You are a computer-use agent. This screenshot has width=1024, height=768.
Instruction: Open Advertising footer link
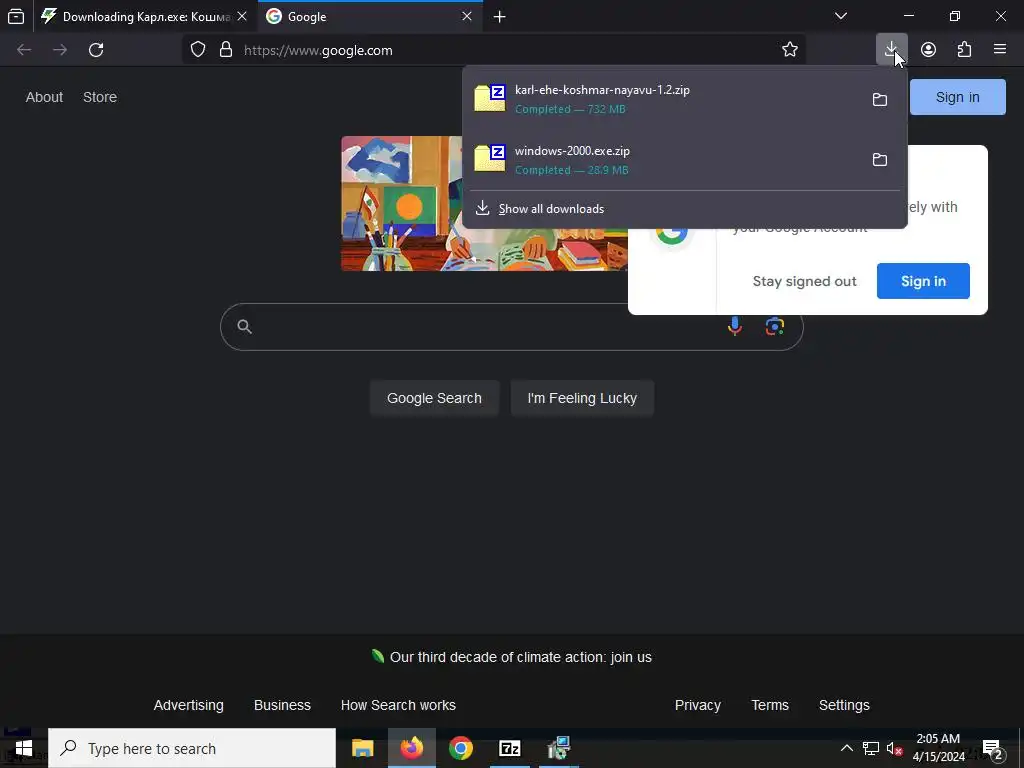188,705
